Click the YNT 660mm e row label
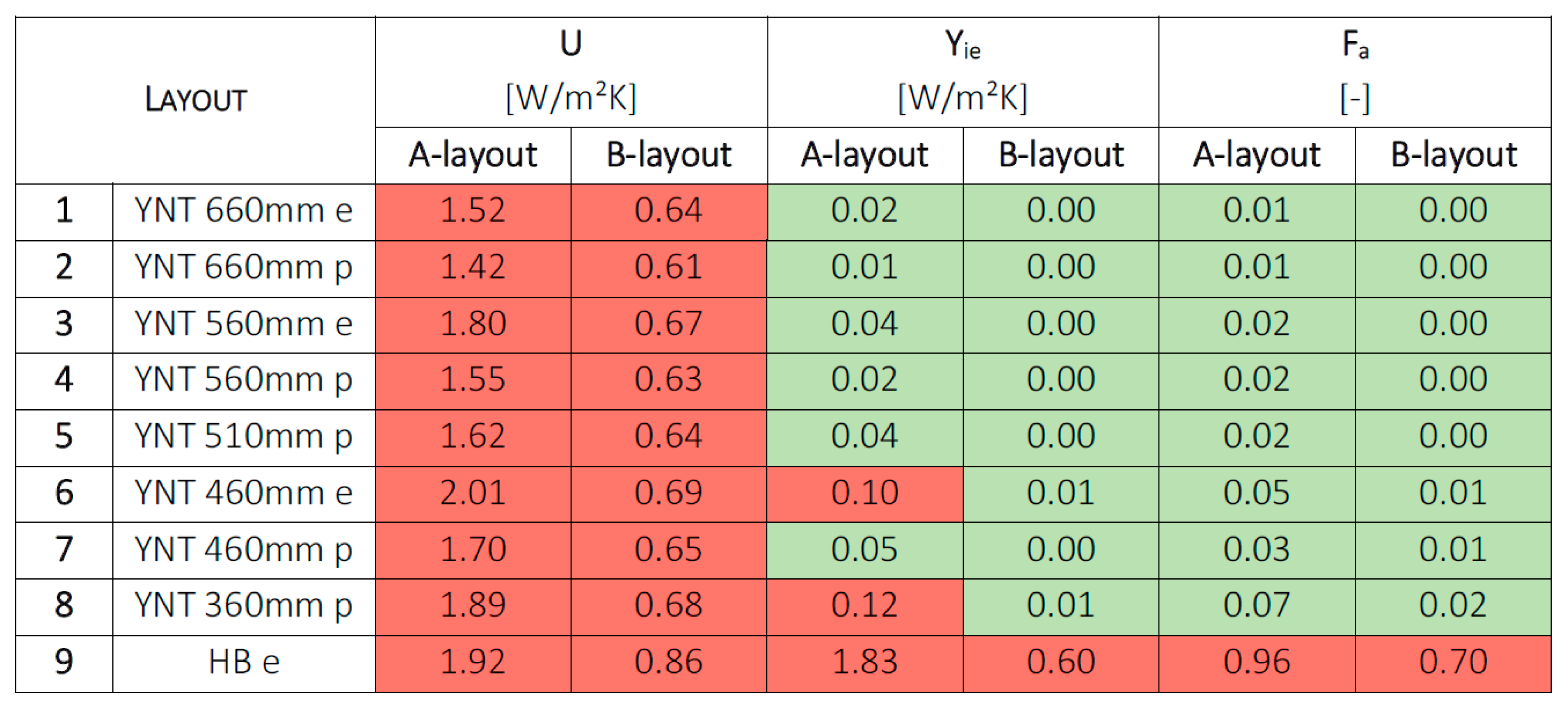The image size is (1568, 715). coord(244,211)
